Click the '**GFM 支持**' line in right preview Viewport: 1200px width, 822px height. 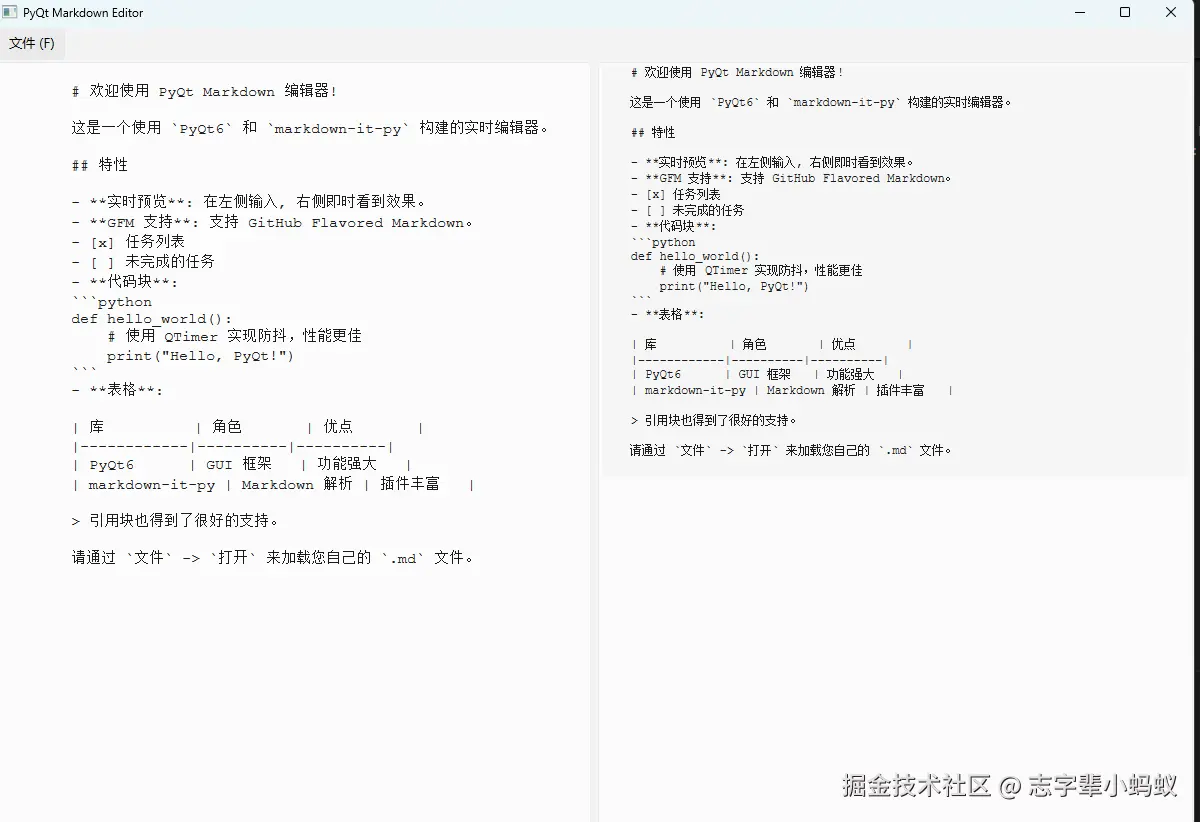(x=791, y=178)
